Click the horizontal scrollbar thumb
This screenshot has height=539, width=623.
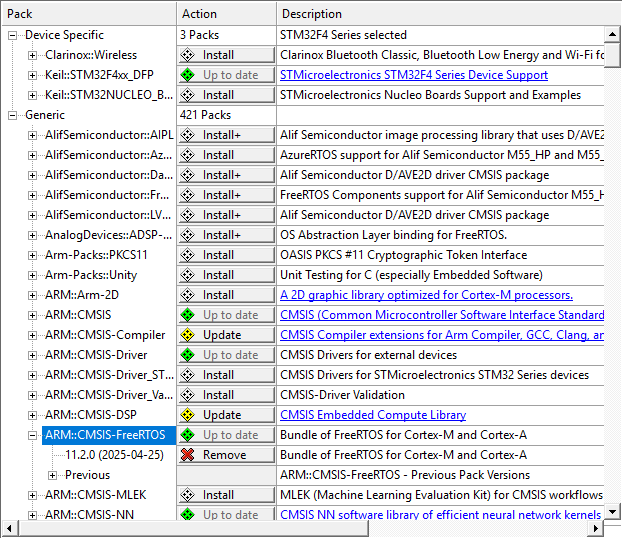tap(193, 528)
